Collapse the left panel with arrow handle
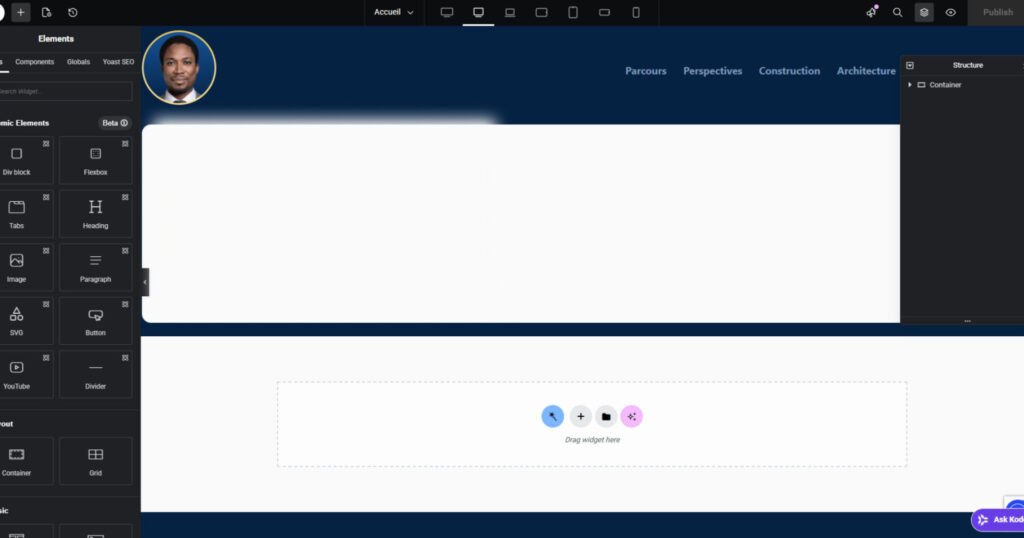The width and height of the screenshot is (1024, 538). [145, 282]
